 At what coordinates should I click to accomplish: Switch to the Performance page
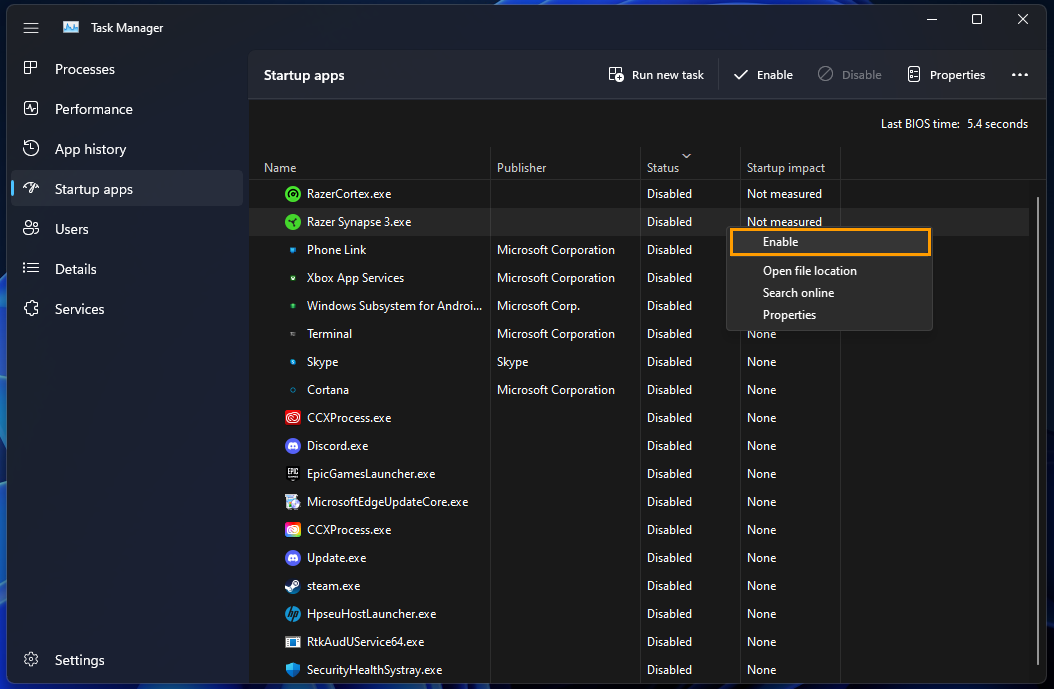pos(127,109)
